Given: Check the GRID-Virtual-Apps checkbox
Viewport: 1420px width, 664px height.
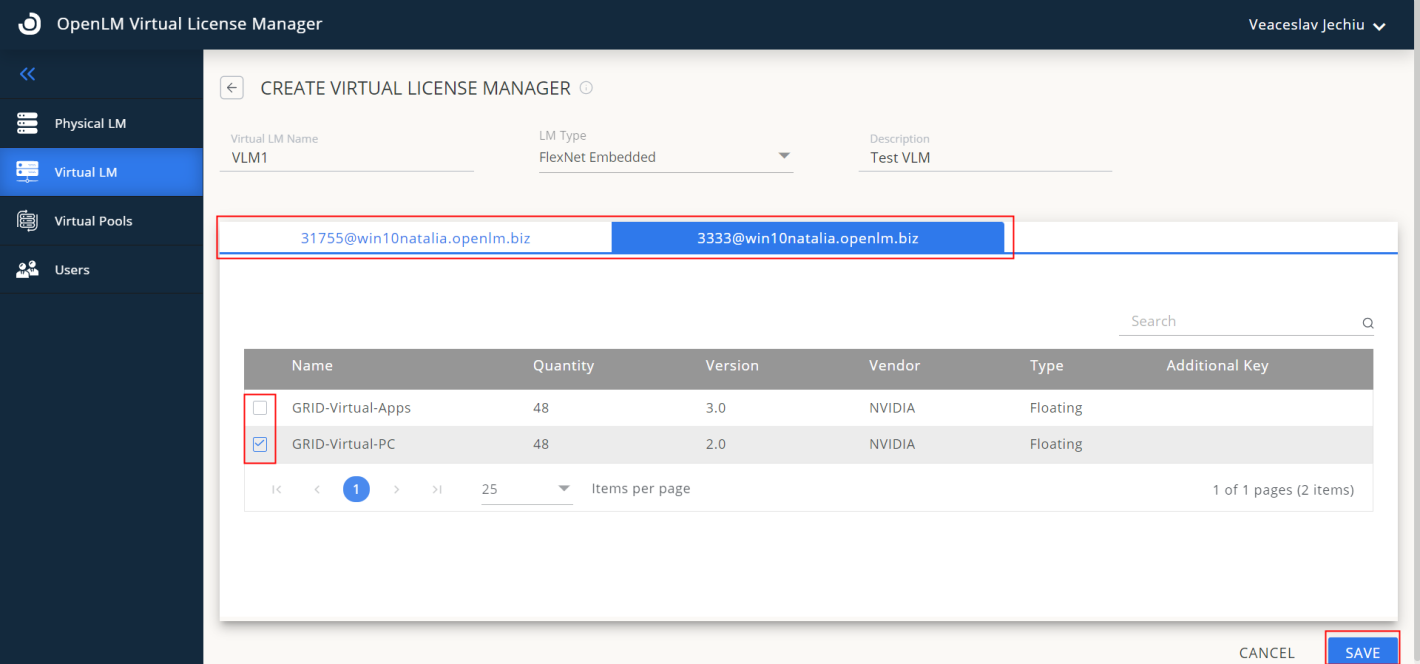Looking at the screenshot, I should (x=260, y=408).
